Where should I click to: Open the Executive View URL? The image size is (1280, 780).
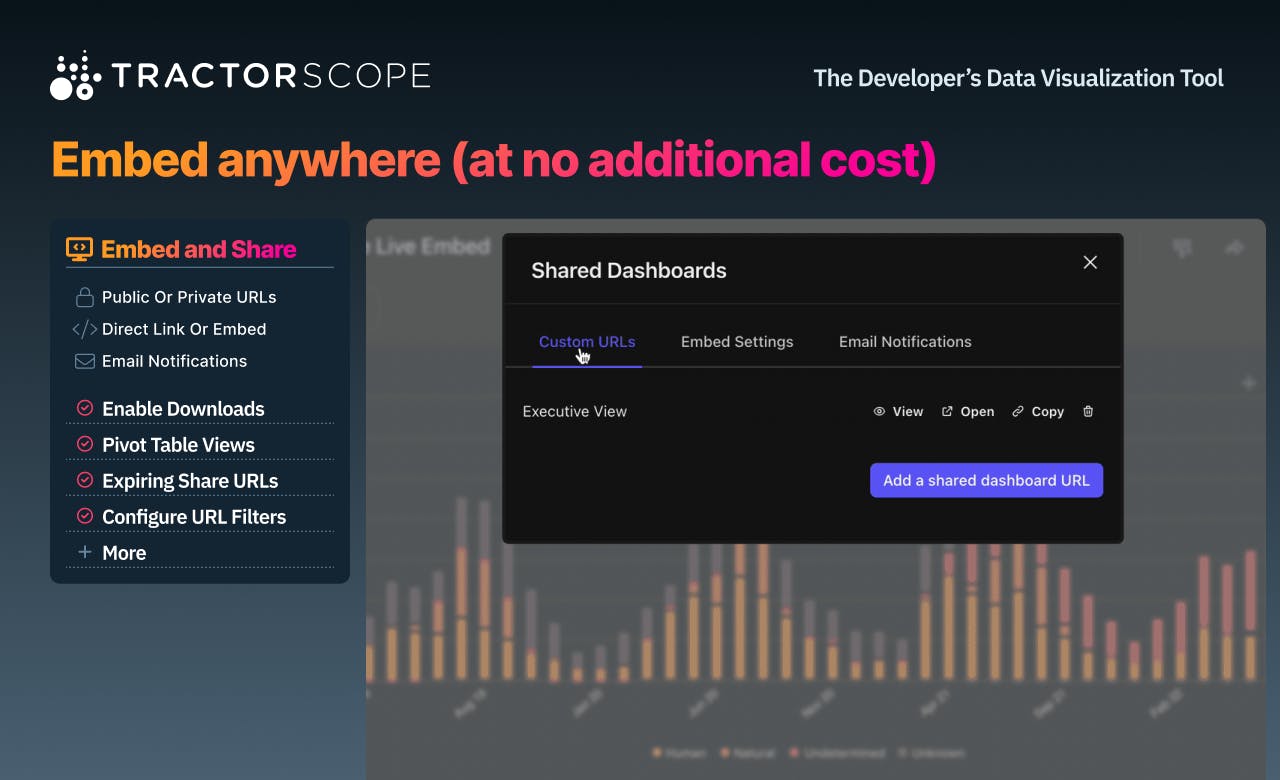point(967,411)
